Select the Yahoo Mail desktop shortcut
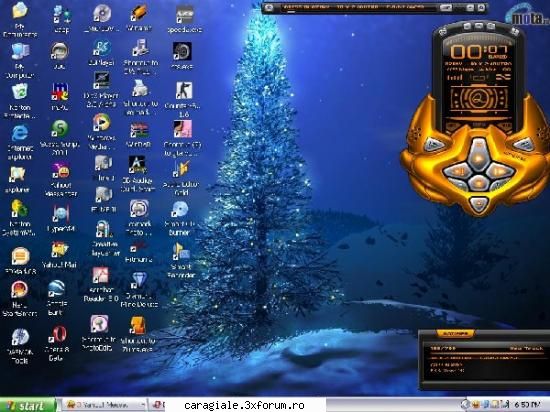The width and height of the screenshot is (550, 412). coord(59,250)
